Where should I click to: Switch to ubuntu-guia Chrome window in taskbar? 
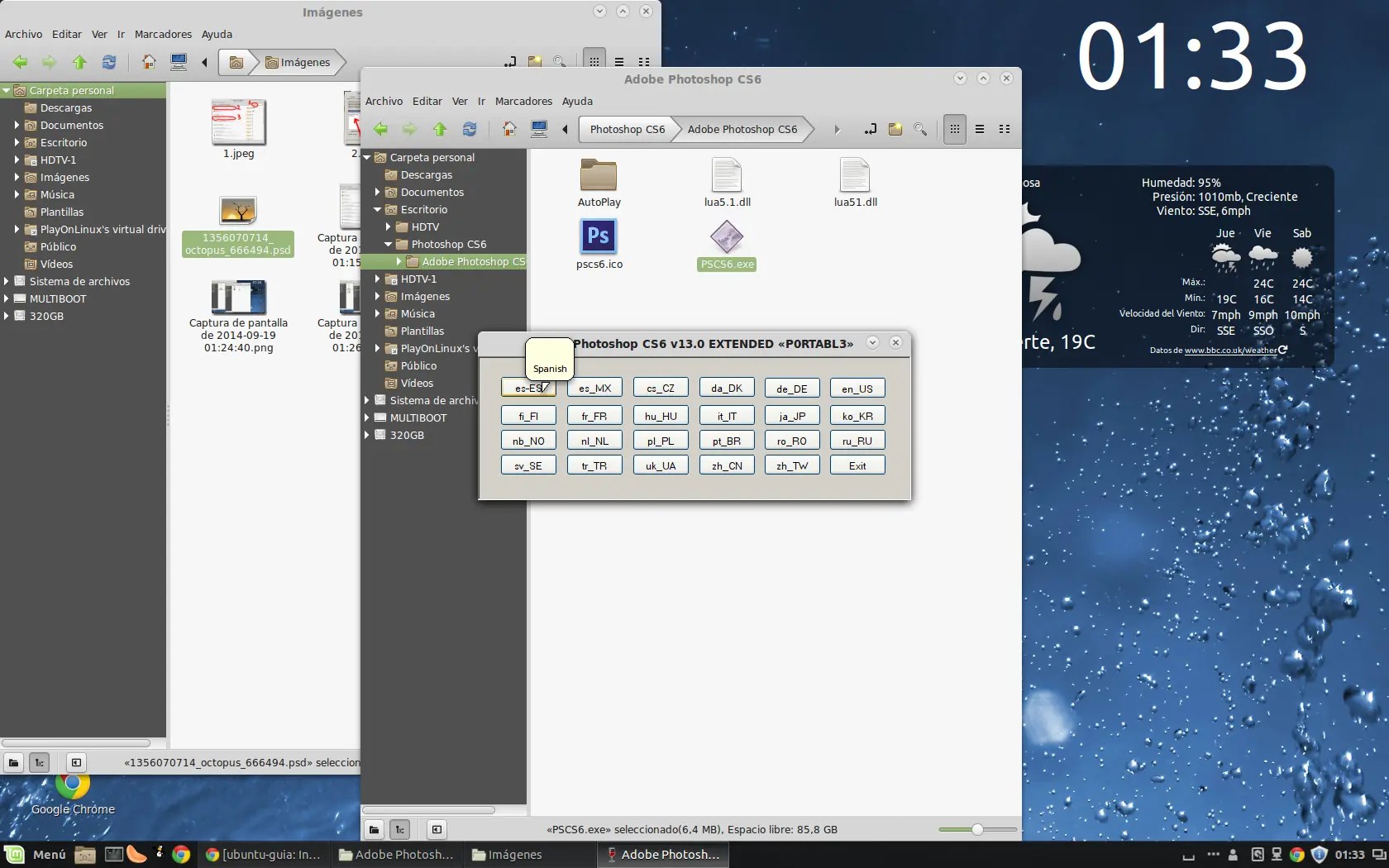pyautogui.click(x=263, y=855)
